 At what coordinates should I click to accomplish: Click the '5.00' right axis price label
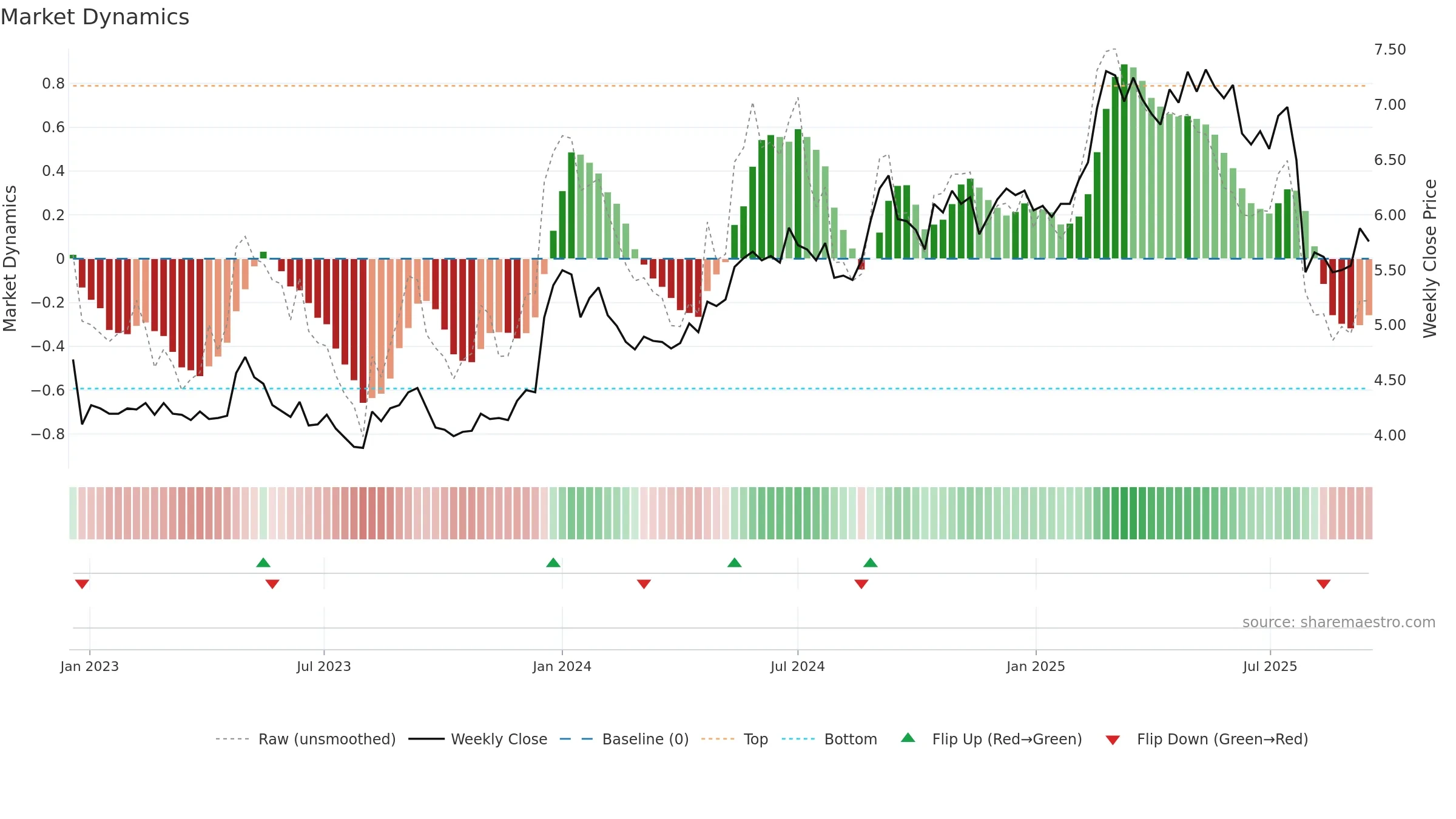point(1390,325)
